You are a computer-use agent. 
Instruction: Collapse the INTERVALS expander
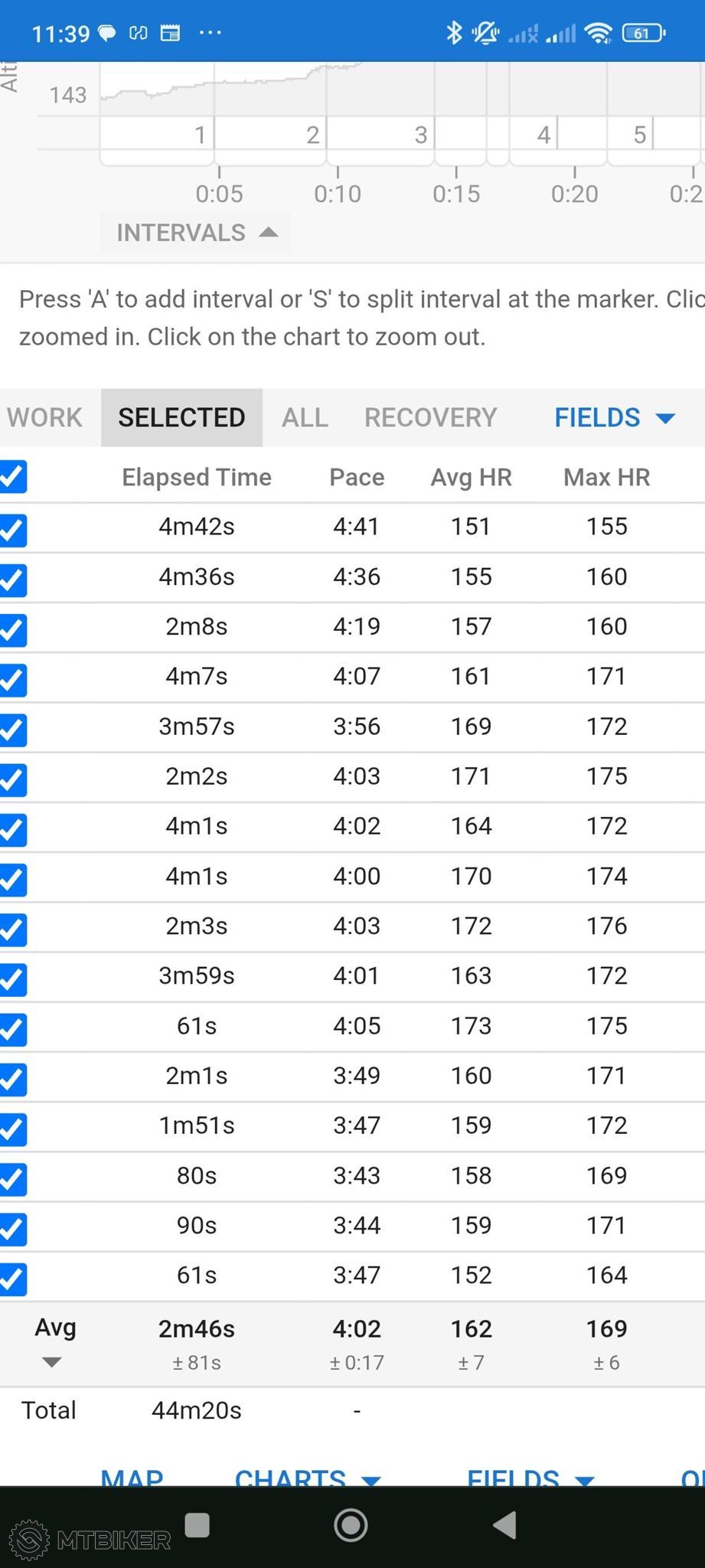[196, 232]
